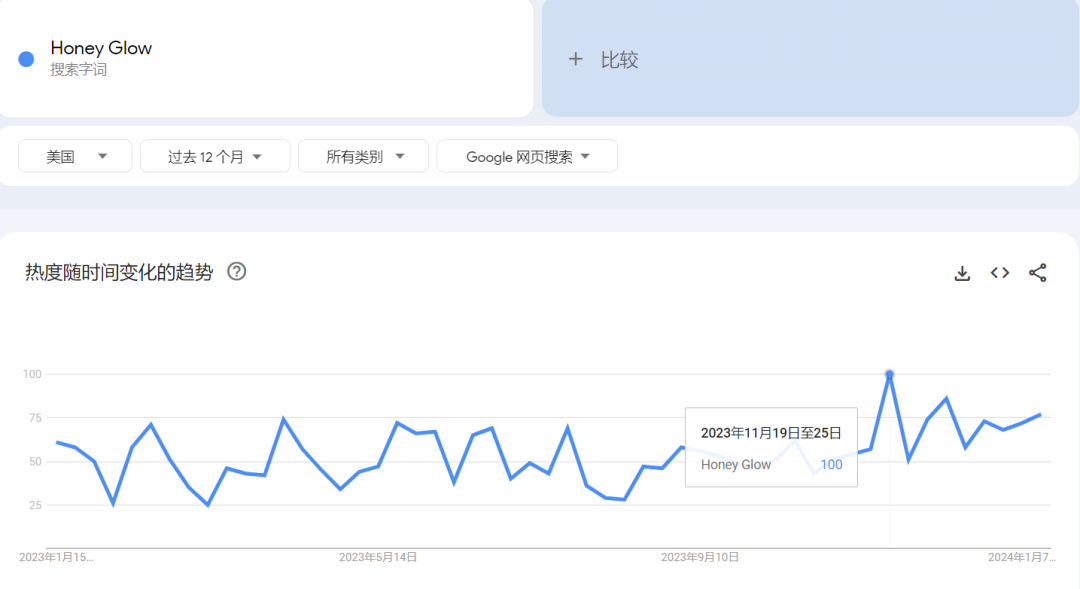Click the blue dot beside Honey Glow
The width and height of the screenshot is (1080, 589).
pos(26,59)
